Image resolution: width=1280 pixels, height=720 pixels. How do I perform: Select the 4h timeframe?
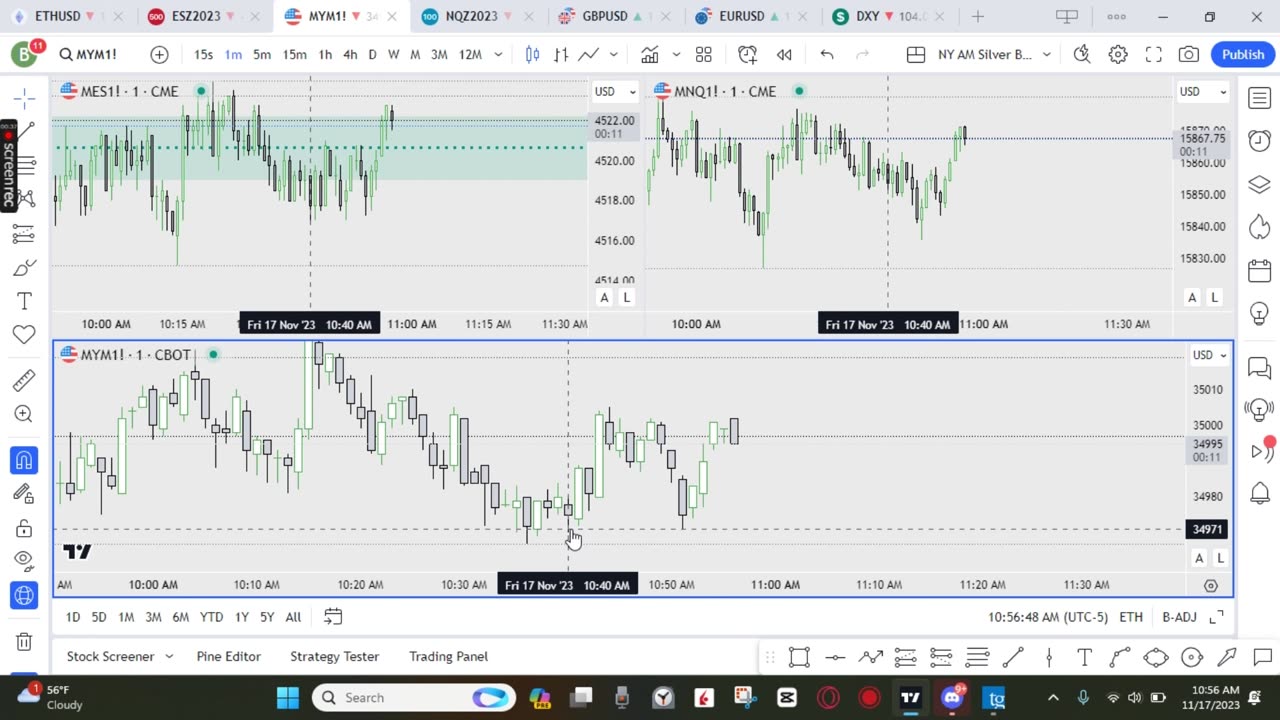click(x=350, y=55)
